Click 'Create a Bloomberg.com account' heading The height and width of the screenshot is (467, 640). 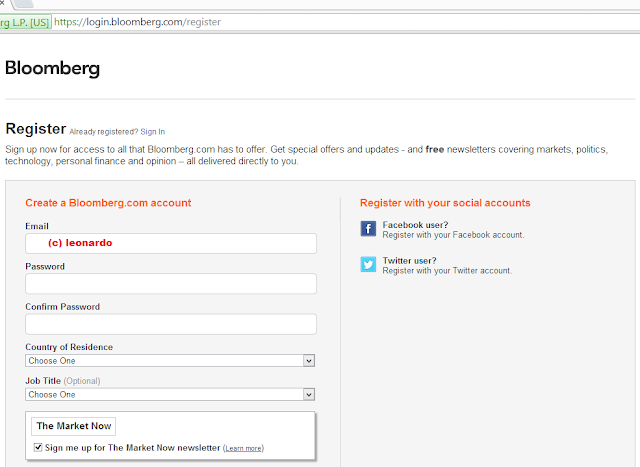(108, 203)
